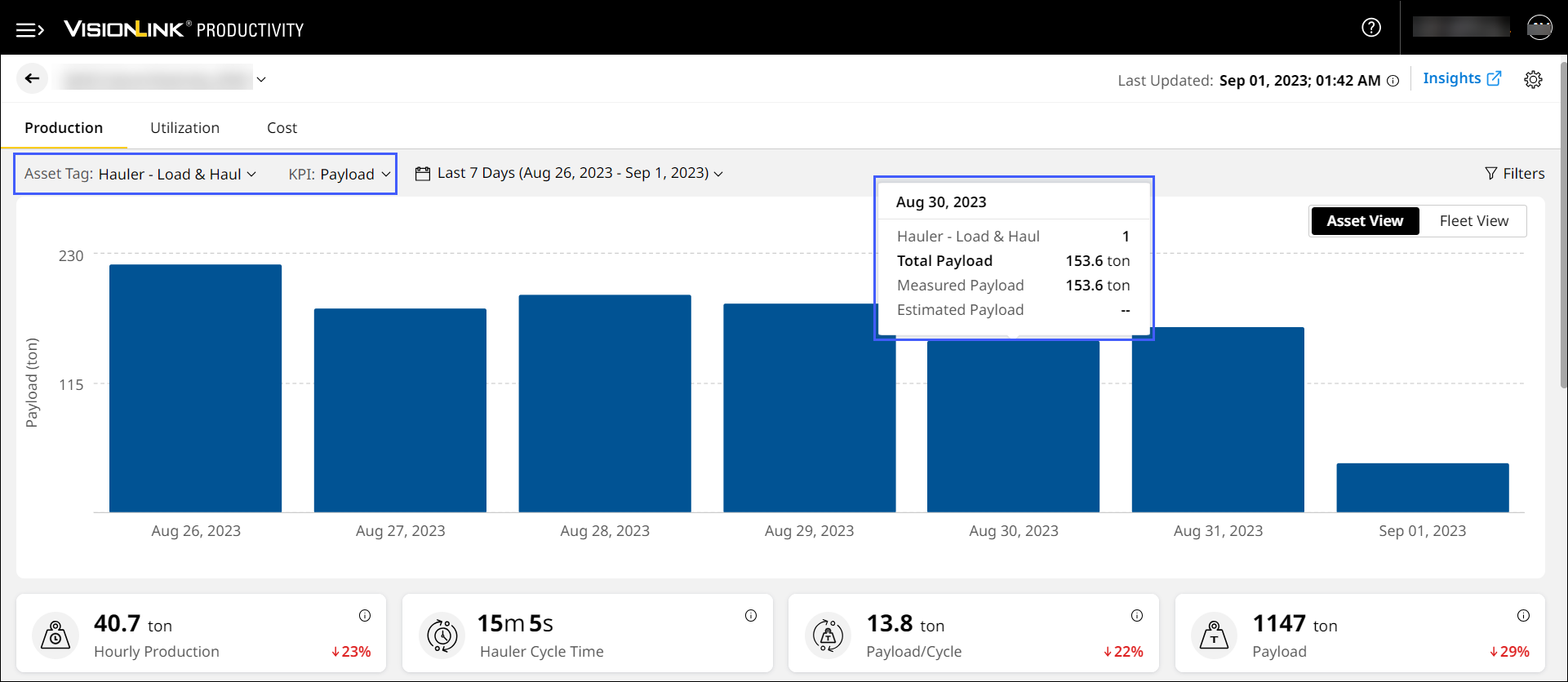Click Hourly Production card info icon
The image size is (1568, 682).
(x=365, y=616)
